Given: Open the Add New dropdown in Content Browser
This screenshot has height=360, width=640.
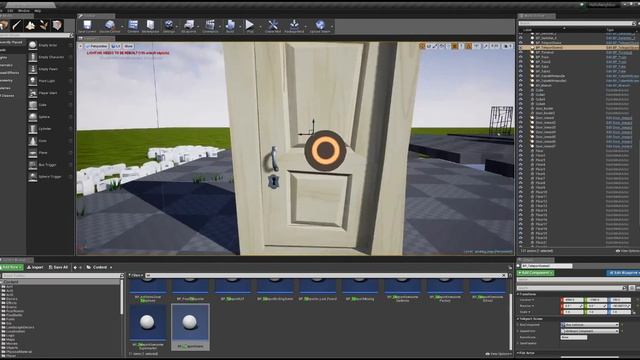Looking at the screenshot, I should click(11, 267).
